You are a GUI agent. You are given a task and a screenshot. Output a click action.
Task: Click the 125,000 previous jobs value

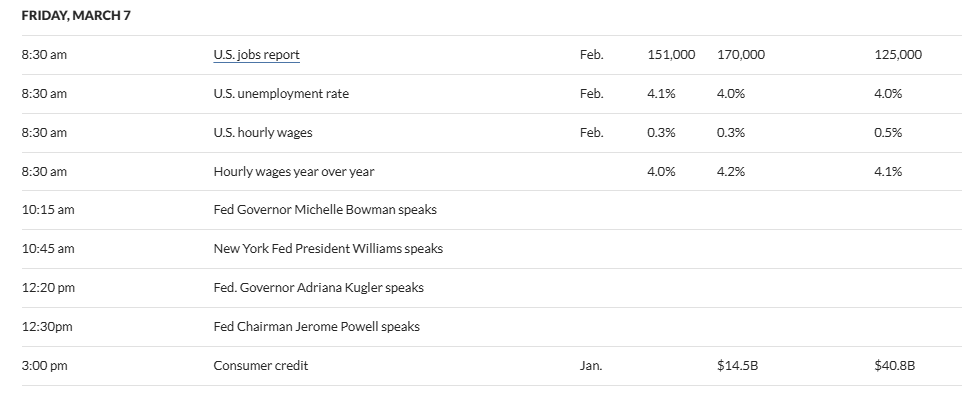[898, 55]
